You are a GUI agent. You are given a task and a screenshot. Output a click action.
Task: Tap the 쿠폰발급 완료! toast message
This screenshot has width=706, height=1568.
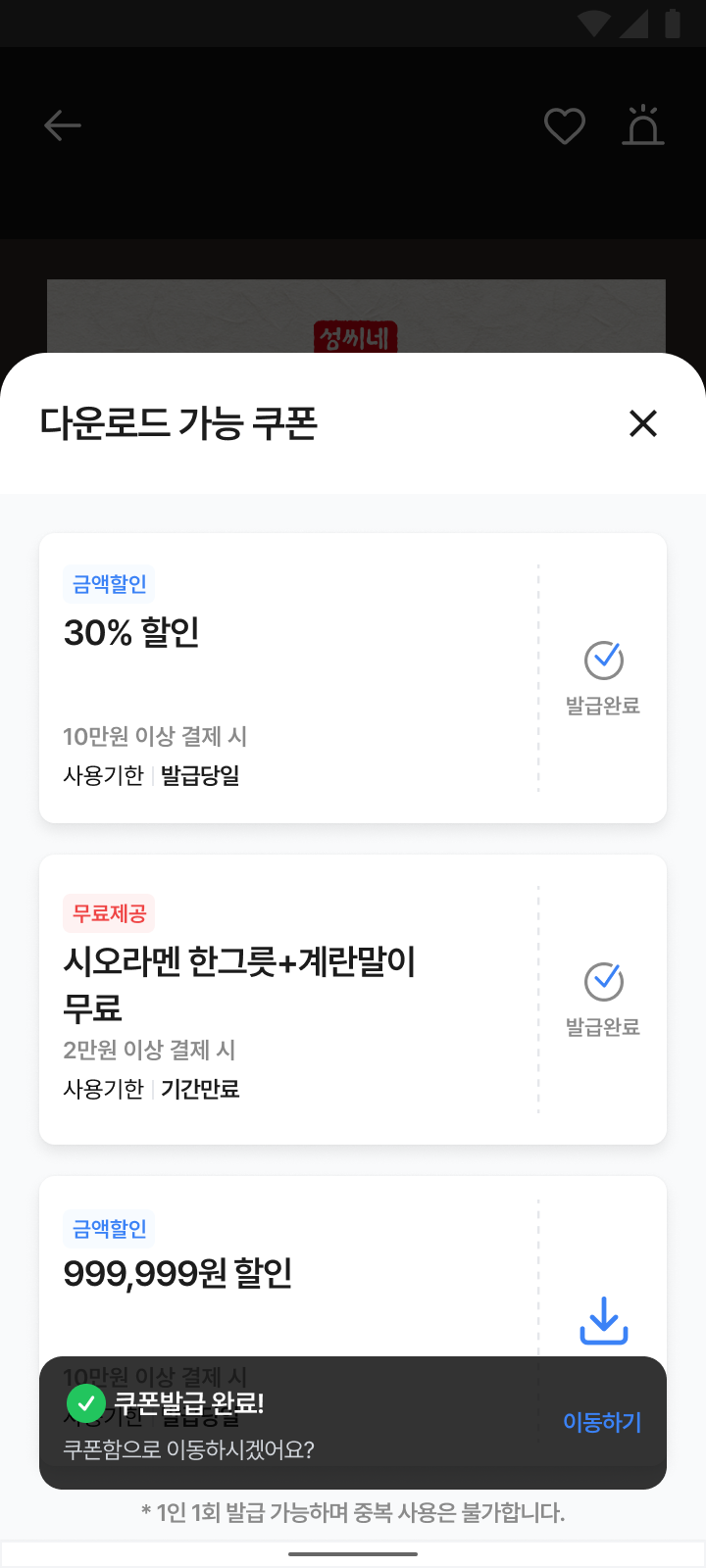tap(189, 1403)
